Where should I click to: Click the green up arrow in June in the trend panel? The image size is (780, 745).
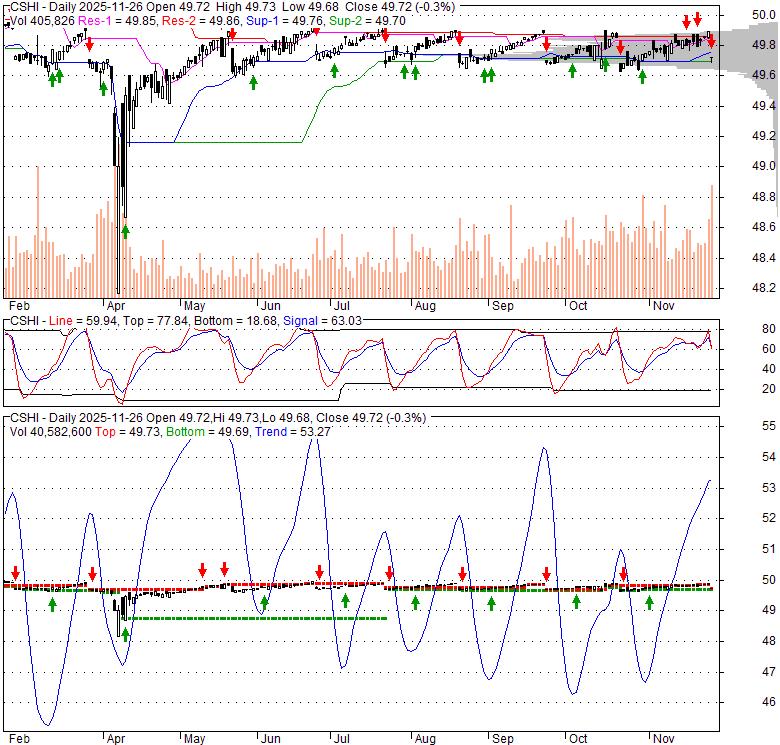[x=264, y=603]
